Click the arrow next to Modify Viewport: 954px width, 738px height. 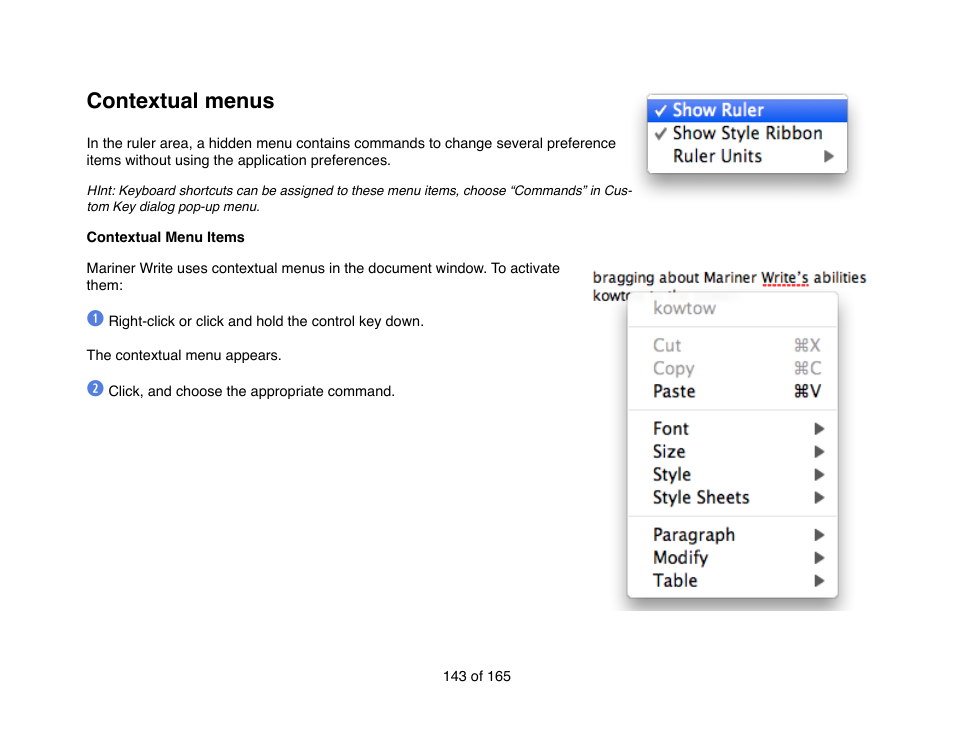click(x=819, y=558)
